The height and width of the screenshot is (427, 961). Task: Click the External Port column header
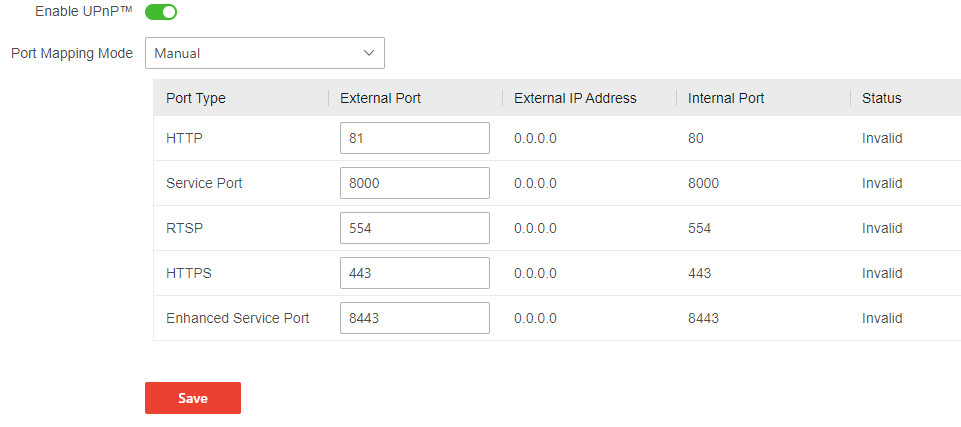380,98
